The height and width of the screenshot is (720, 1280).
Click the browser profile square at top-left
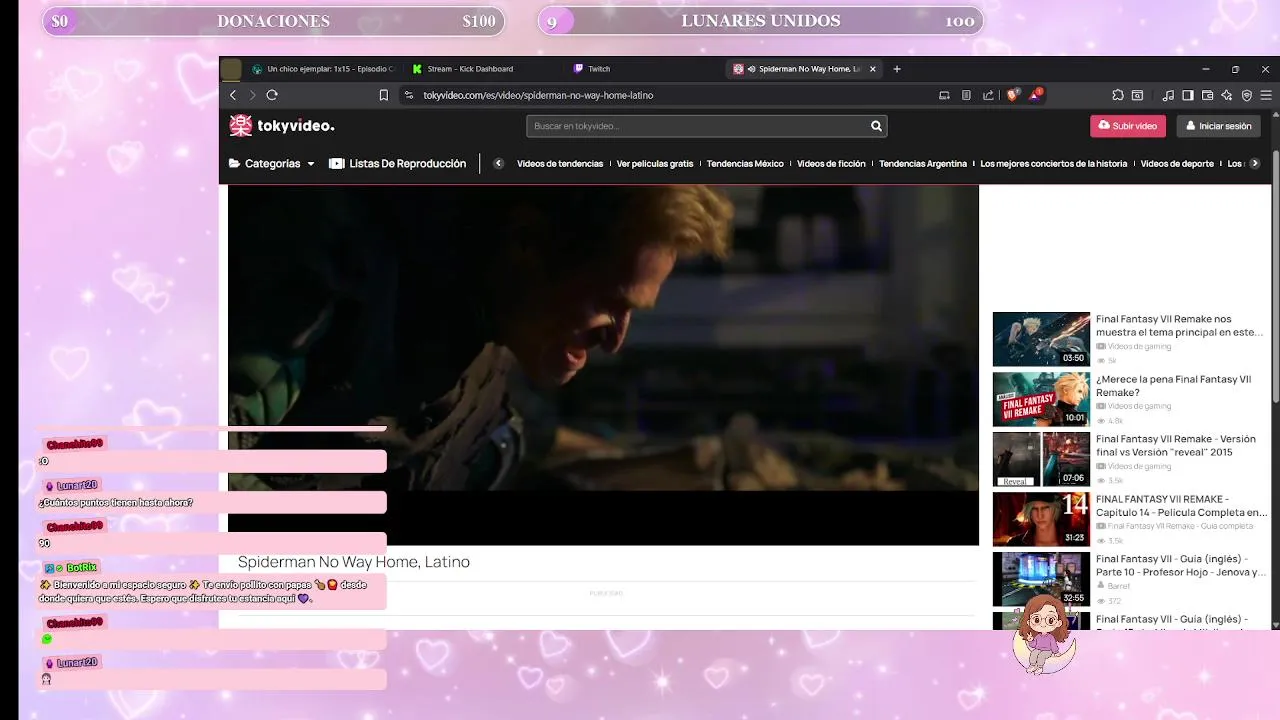tap(231, 69)
